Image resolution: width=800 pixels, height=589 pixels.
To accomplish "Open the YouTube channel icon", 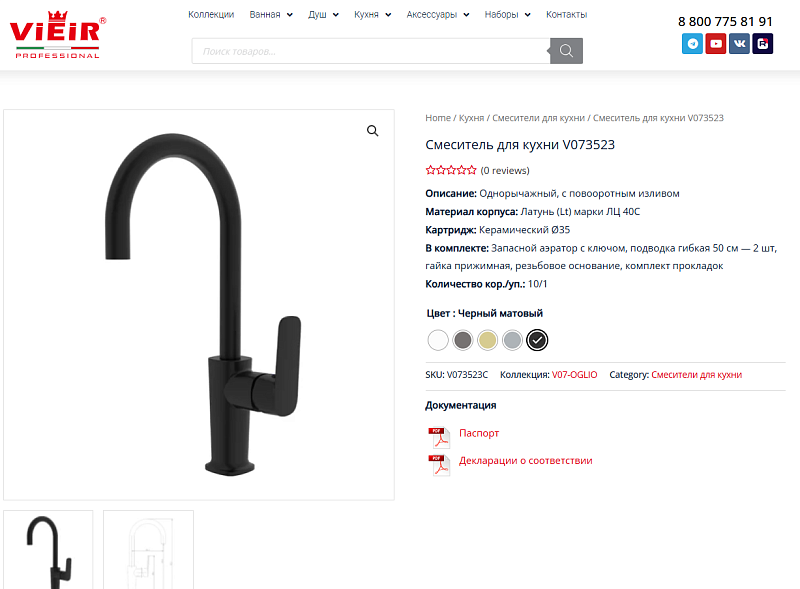I will click(716, 44).
